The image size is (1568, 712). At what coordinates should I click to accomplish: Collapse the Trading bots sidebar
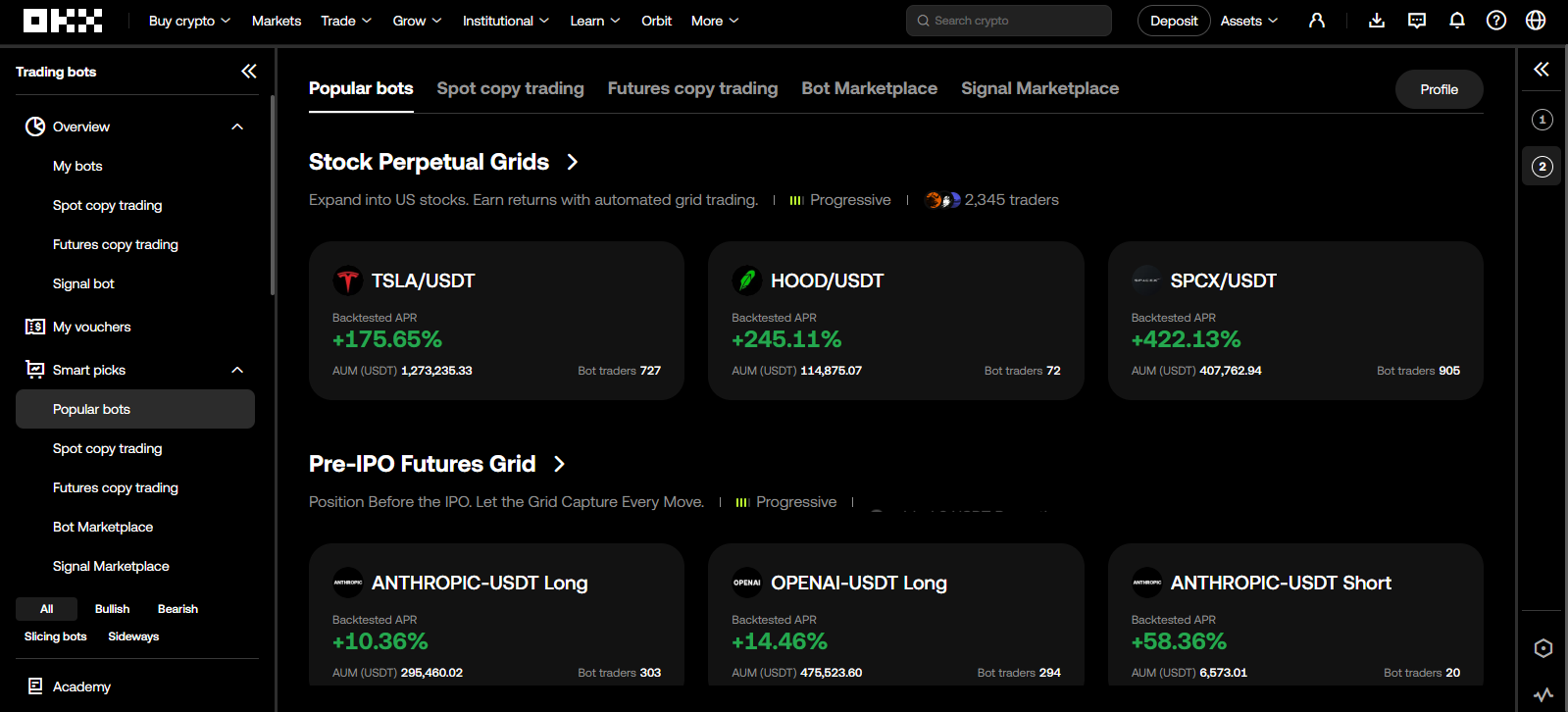249,71
